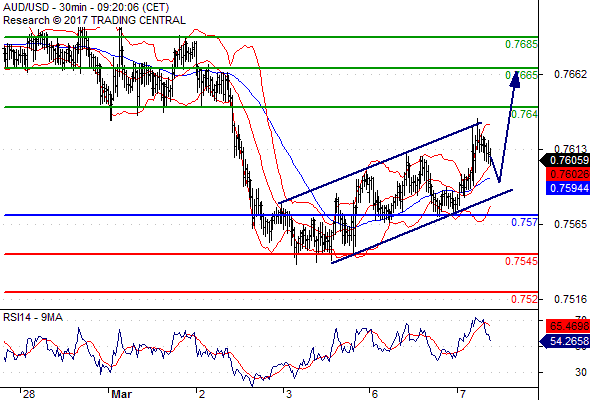Click the blue 0.75944 moving average tag
The image size is (590, 400).
click(x=568, y=188)
